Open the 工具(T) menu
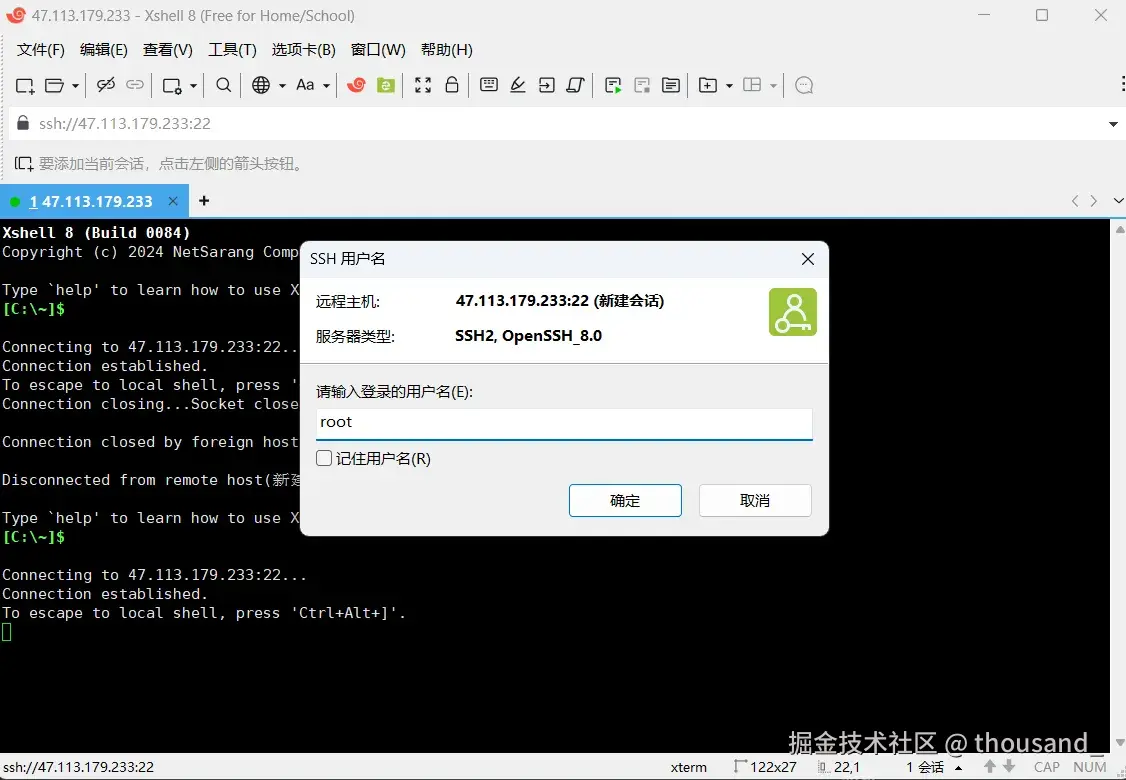The width and height of the screenshot is (1126, 780). click(x=232, y=50)
